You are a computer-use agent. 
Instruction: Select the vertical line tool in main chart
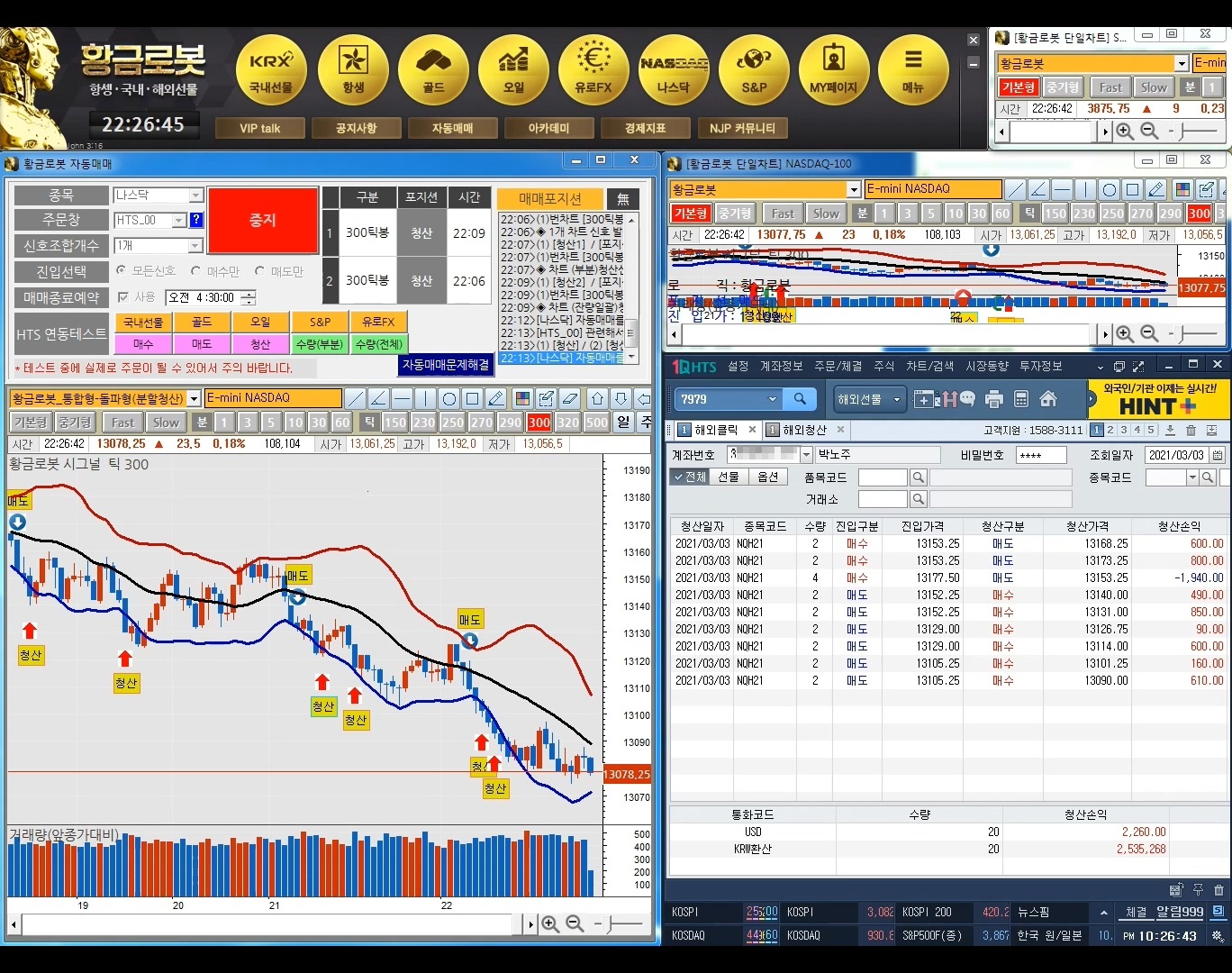tap(426, 398)
